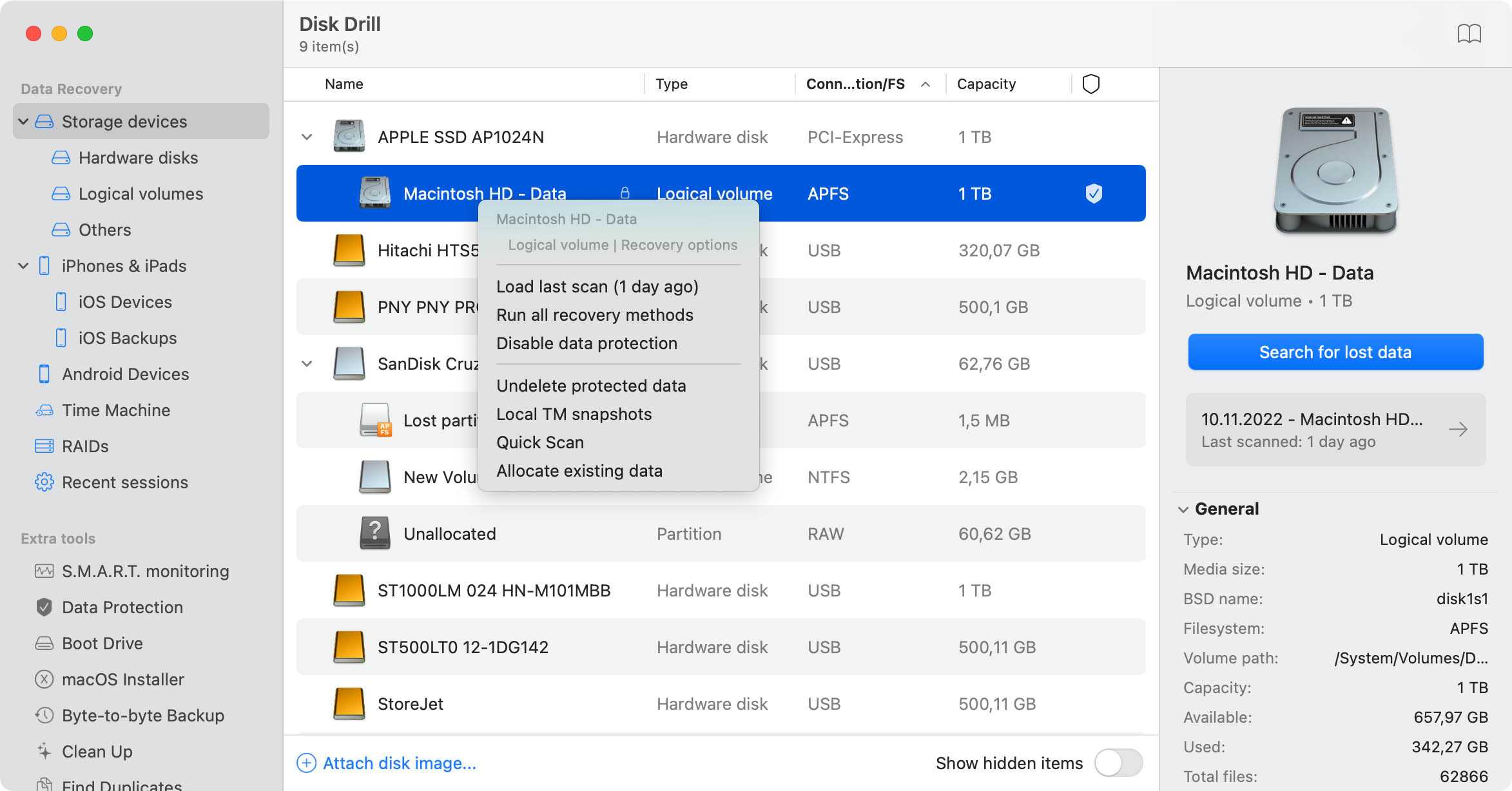Viewport: 1512px width, 791px height.
Task: Click the New Volume drive icon
Action: click(375, 477)
